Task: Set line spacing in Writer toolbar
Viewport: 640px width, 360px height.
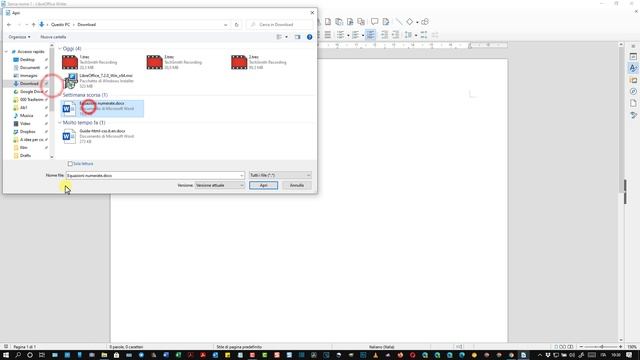Action: pos(408,35)
